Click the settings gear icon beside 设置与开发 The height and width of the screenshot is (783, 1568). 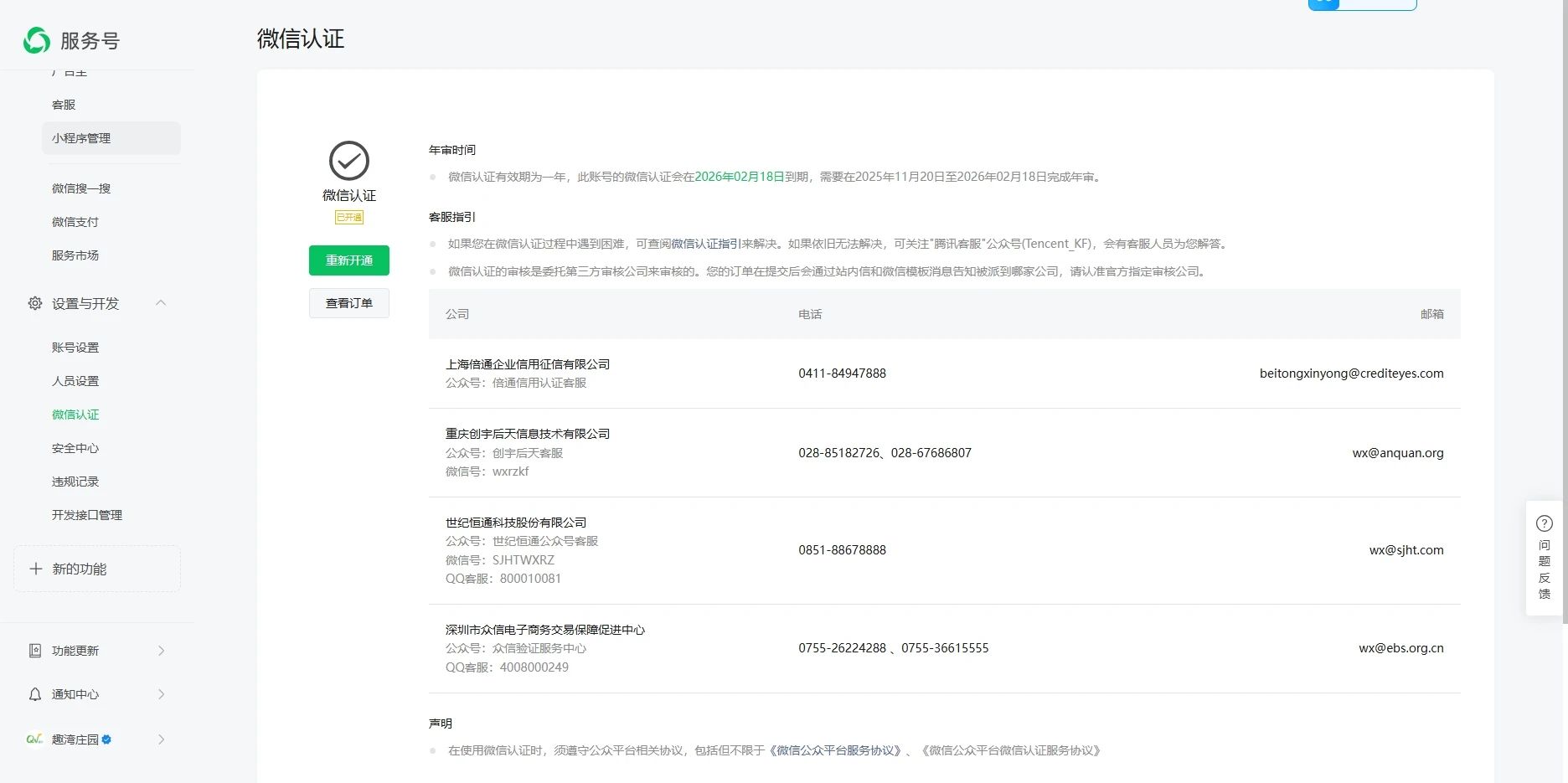pos(35,303)
